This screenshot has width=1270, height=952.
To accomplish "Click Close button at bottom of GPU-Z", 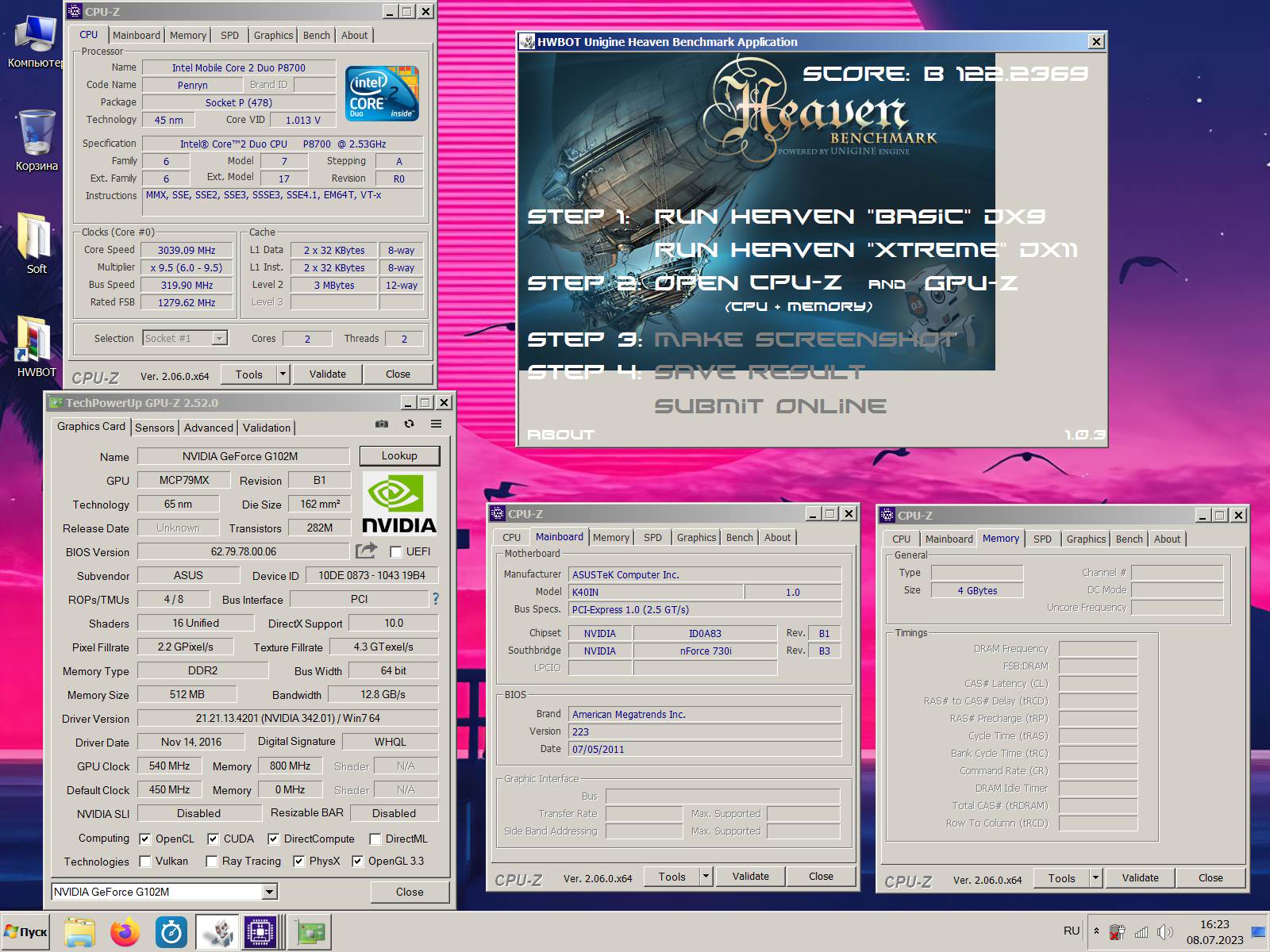I will click(x=410, y=892).
